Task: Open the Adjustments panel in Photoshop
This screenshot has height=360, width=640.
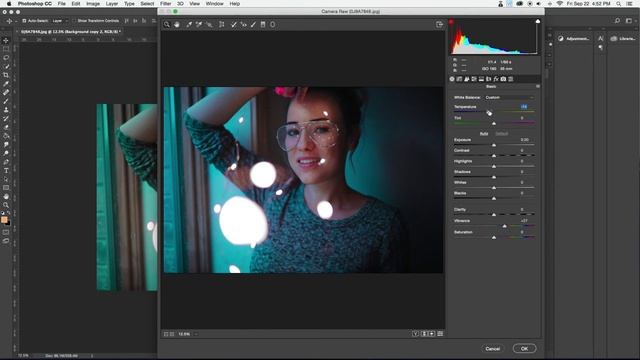Action: [573, 38]
